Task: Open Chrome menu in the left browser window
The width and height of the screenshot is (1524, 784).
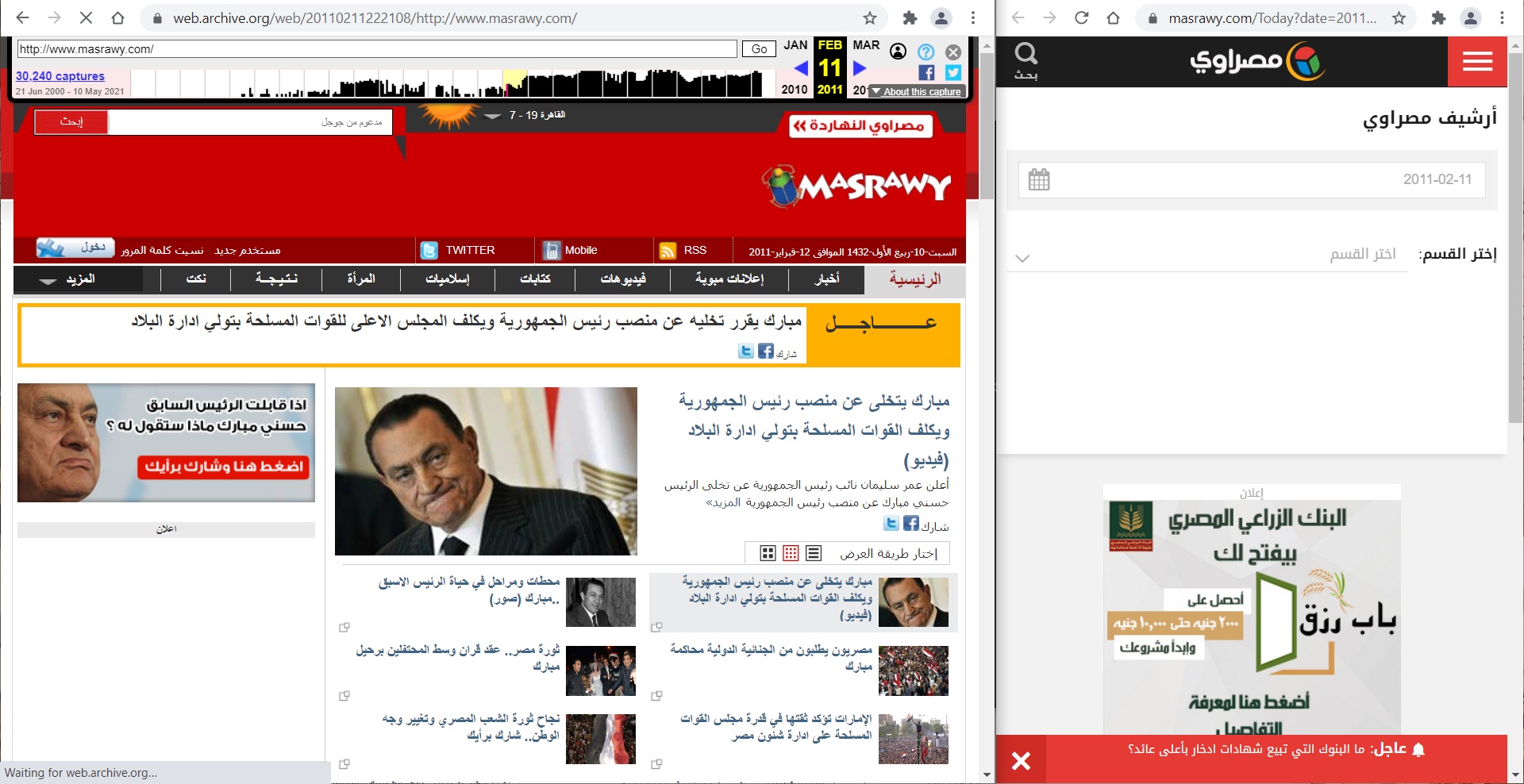Action: tap(973, 17)
